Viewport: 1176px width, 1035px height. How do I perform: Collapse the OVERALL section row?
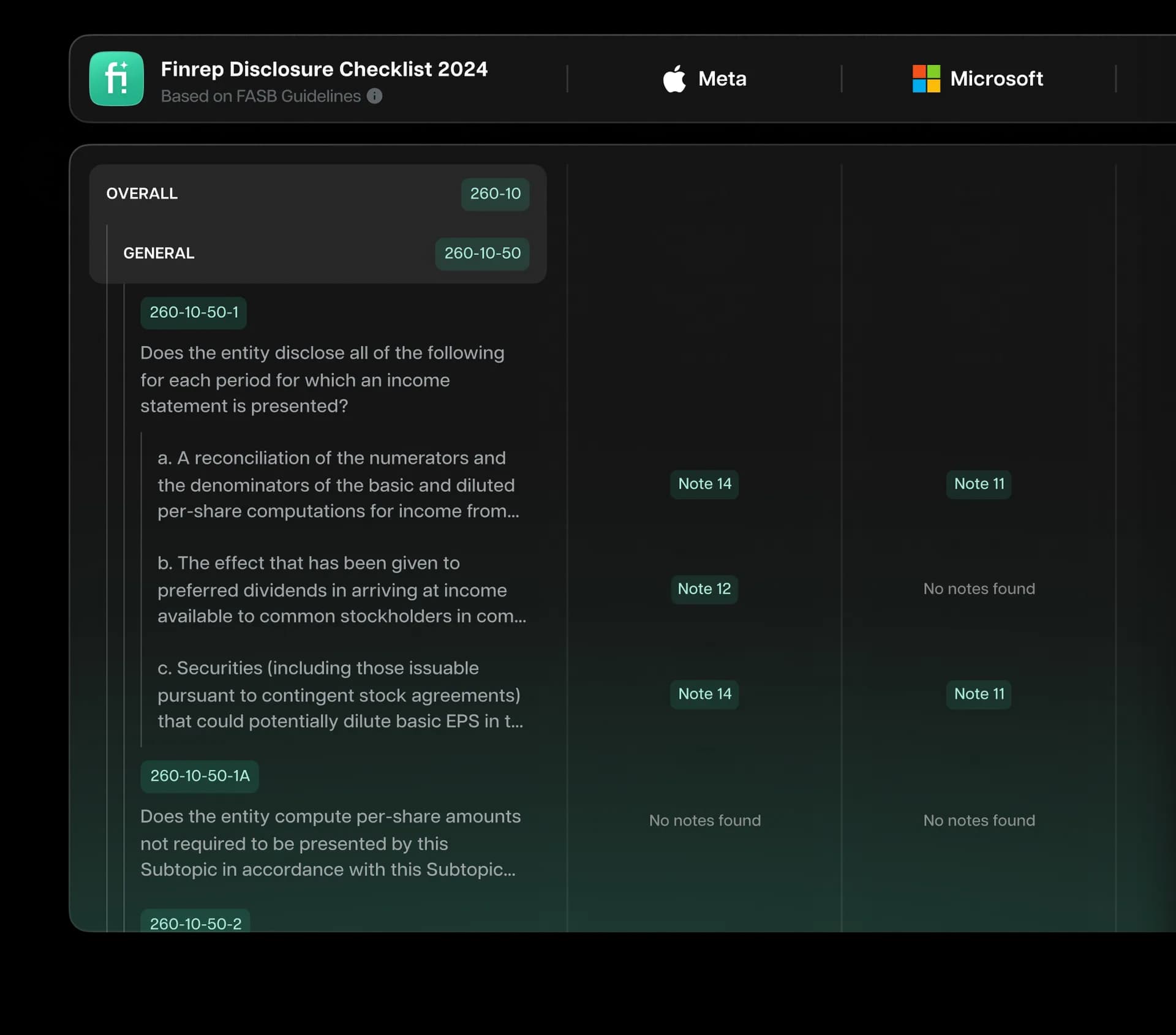(142, 194)
